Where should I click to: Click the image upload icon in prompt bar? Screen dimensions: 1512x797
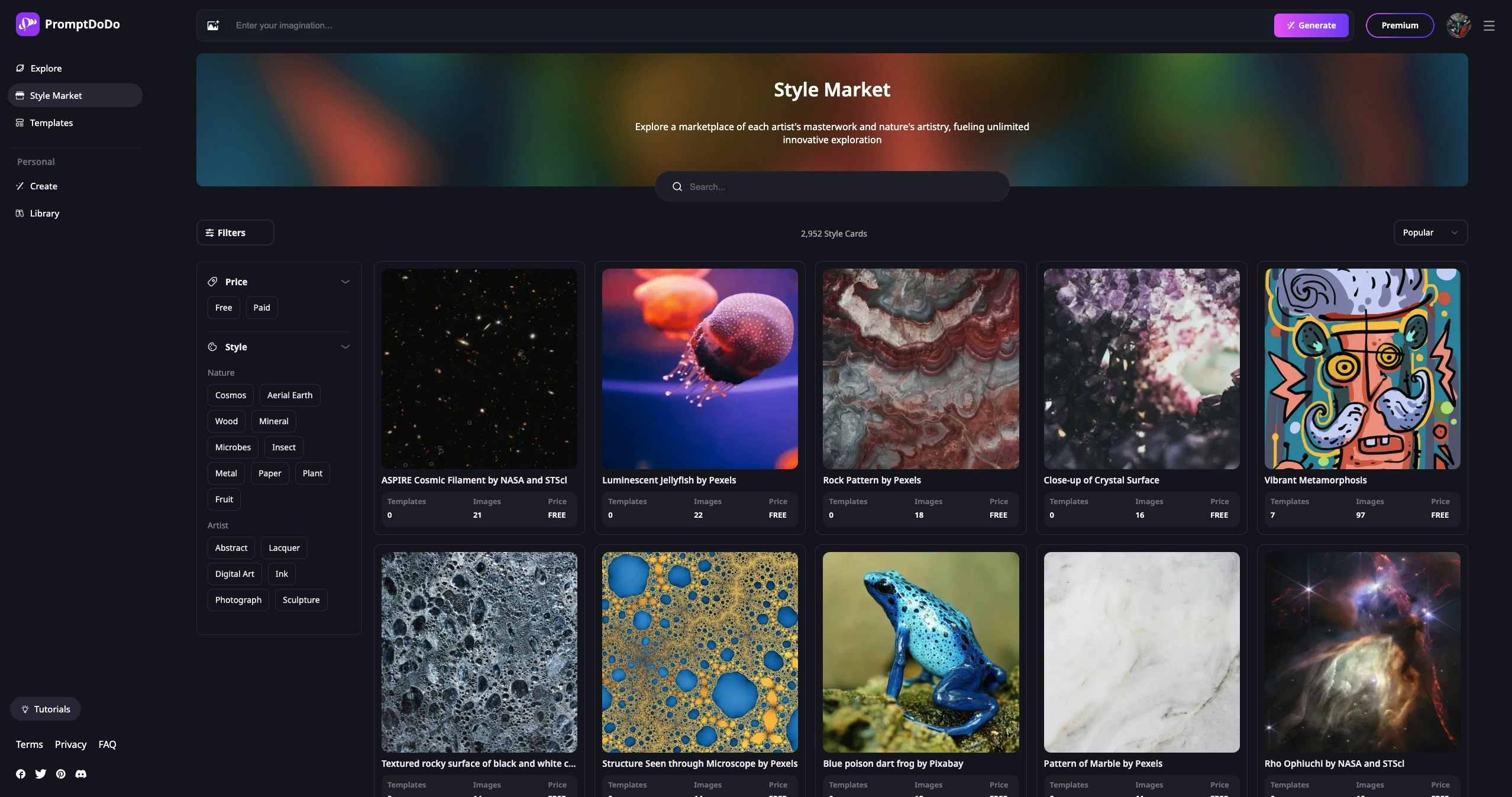[x=213, y=25]
